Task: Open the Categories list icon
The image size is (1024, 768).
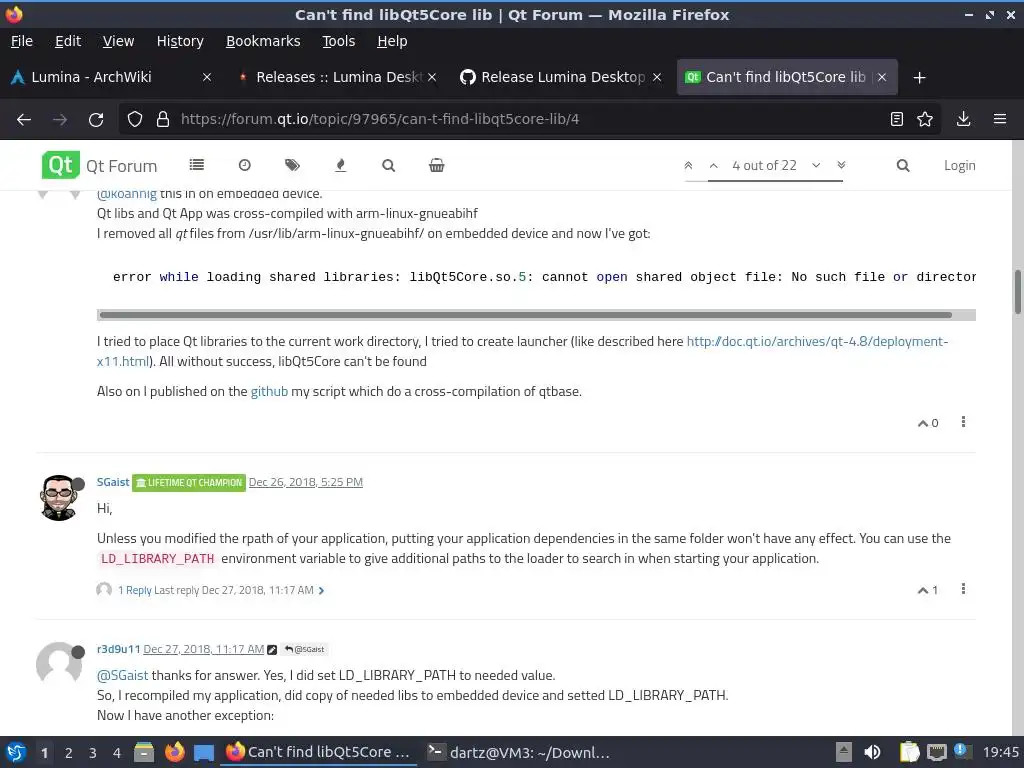Action: click(x=197, y=165)
